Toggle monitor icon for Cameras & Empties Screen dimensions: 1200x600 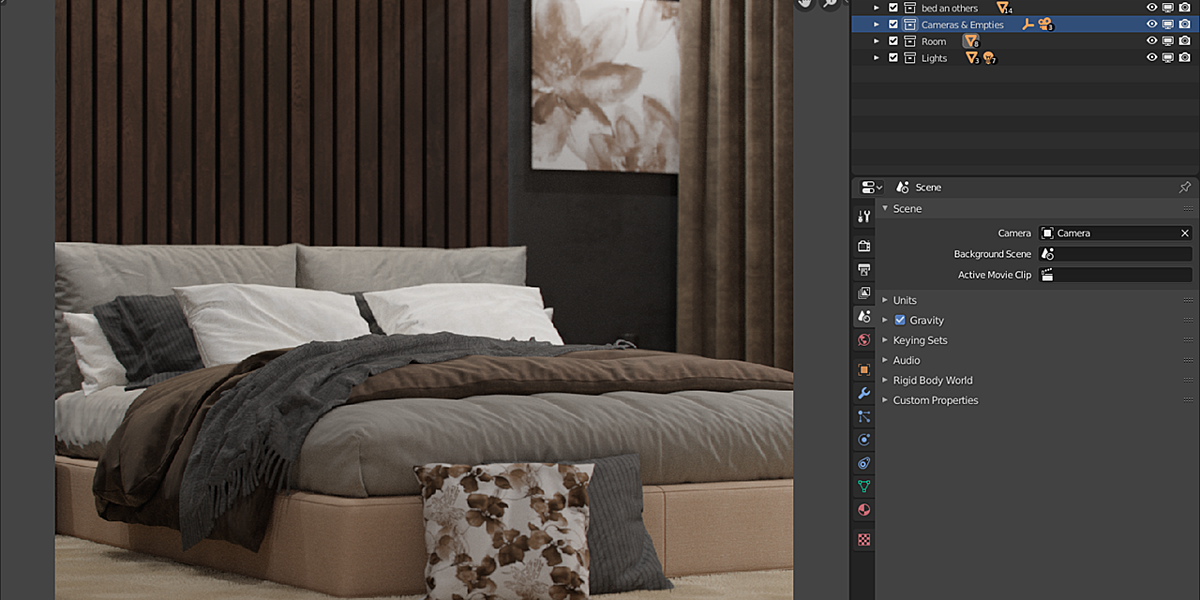1168,24
